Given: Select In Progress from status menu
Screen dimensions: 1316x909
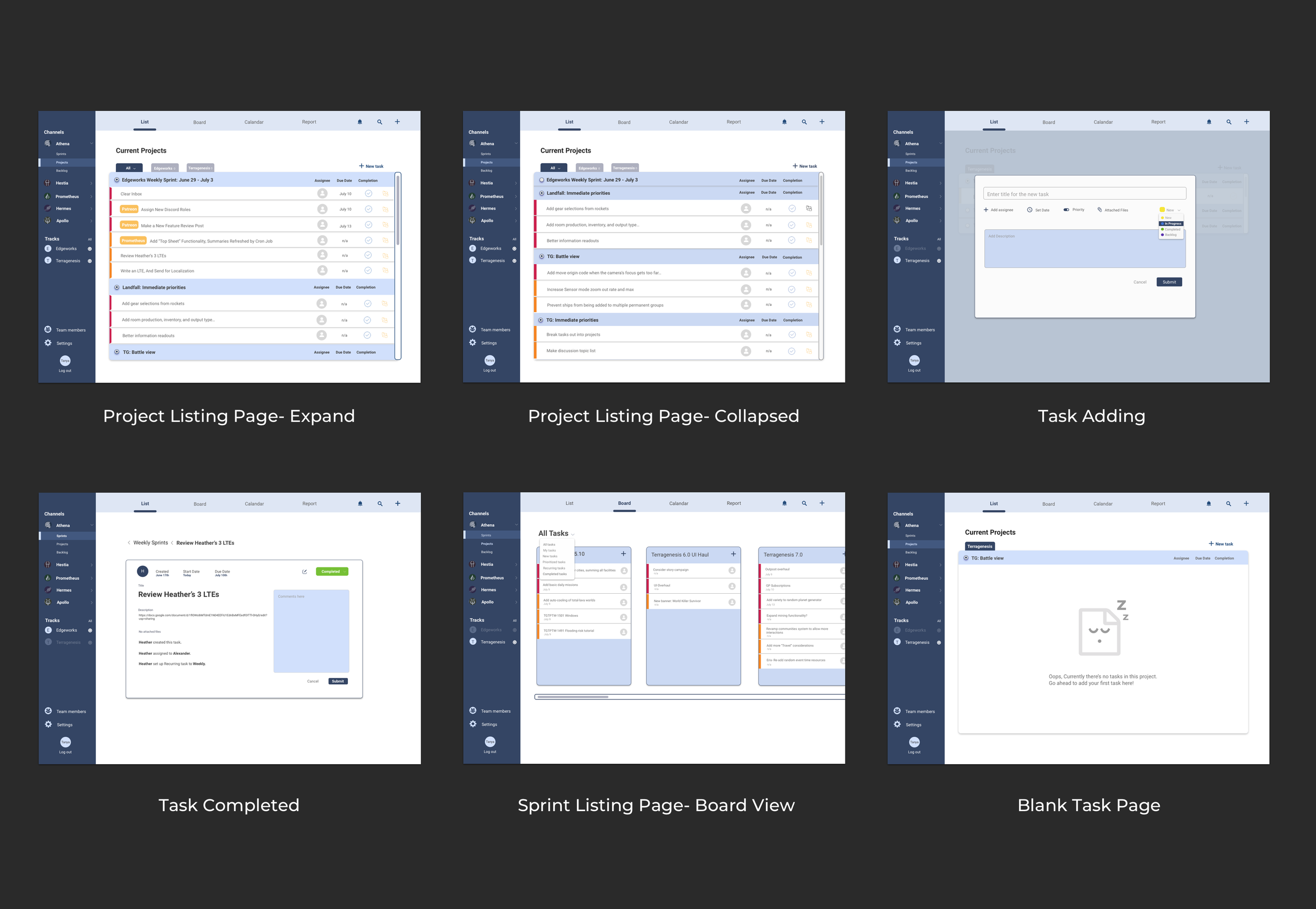Looking at the screenshot, I should [1172, 223].
